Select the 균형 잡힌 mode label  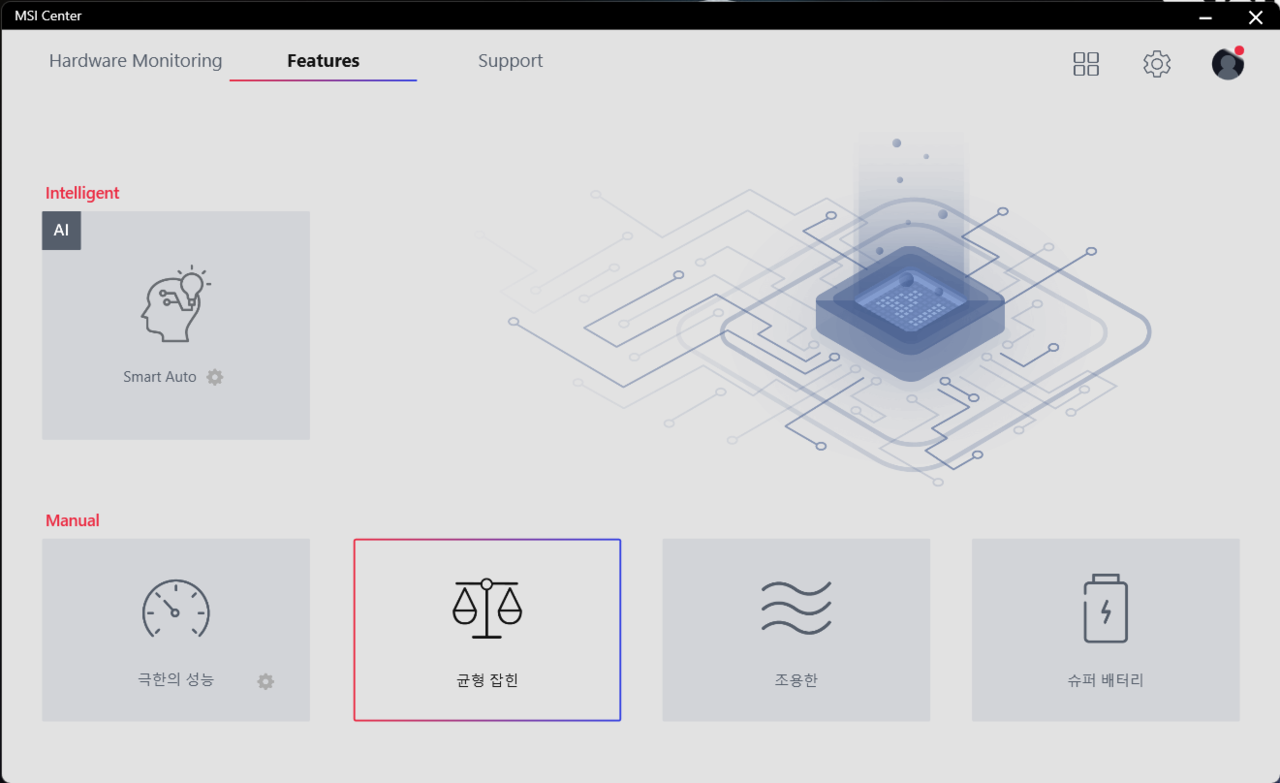pyautogui.click(x=487, y=681)
